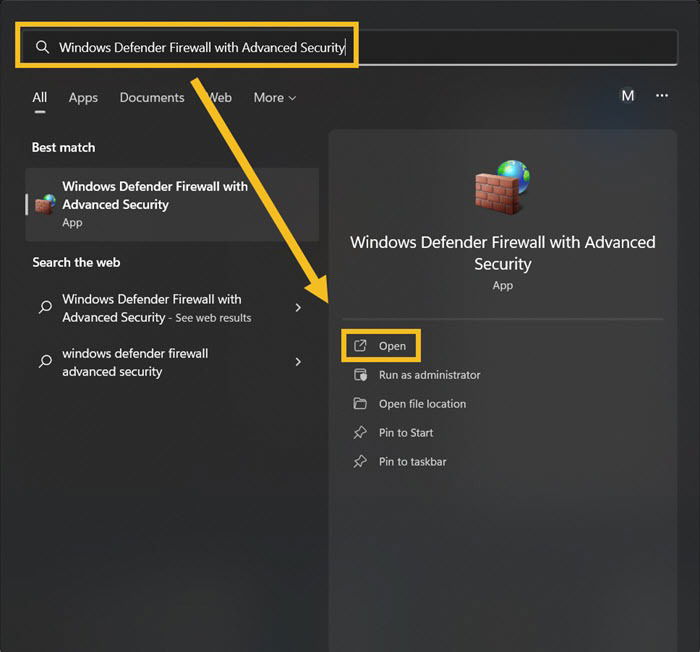Screen dimensions: 700x652
Task: Click the large firewall app icon
Action: [x=503, y=187]
